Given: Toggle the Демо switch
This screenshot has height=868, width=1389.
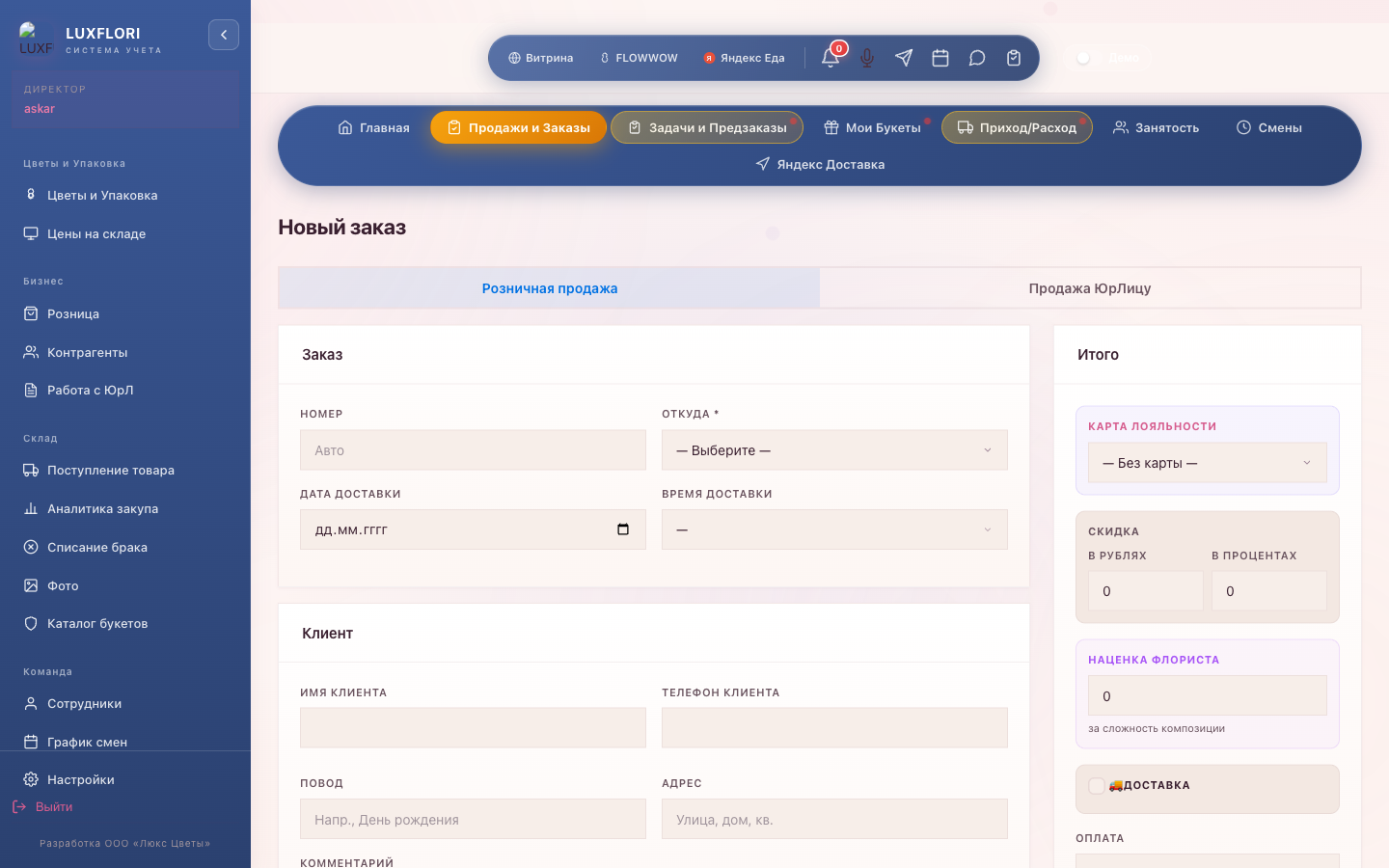Looking at the screenshot, I should point(1090,58).
